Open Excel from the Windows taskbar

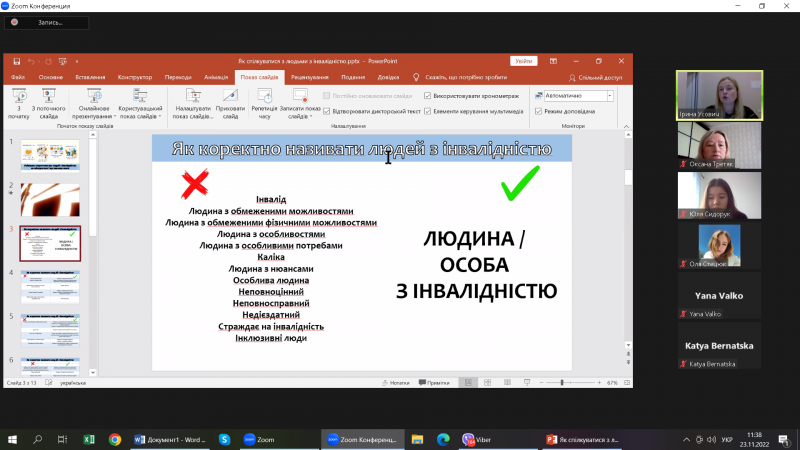click(x=88, y=439)
